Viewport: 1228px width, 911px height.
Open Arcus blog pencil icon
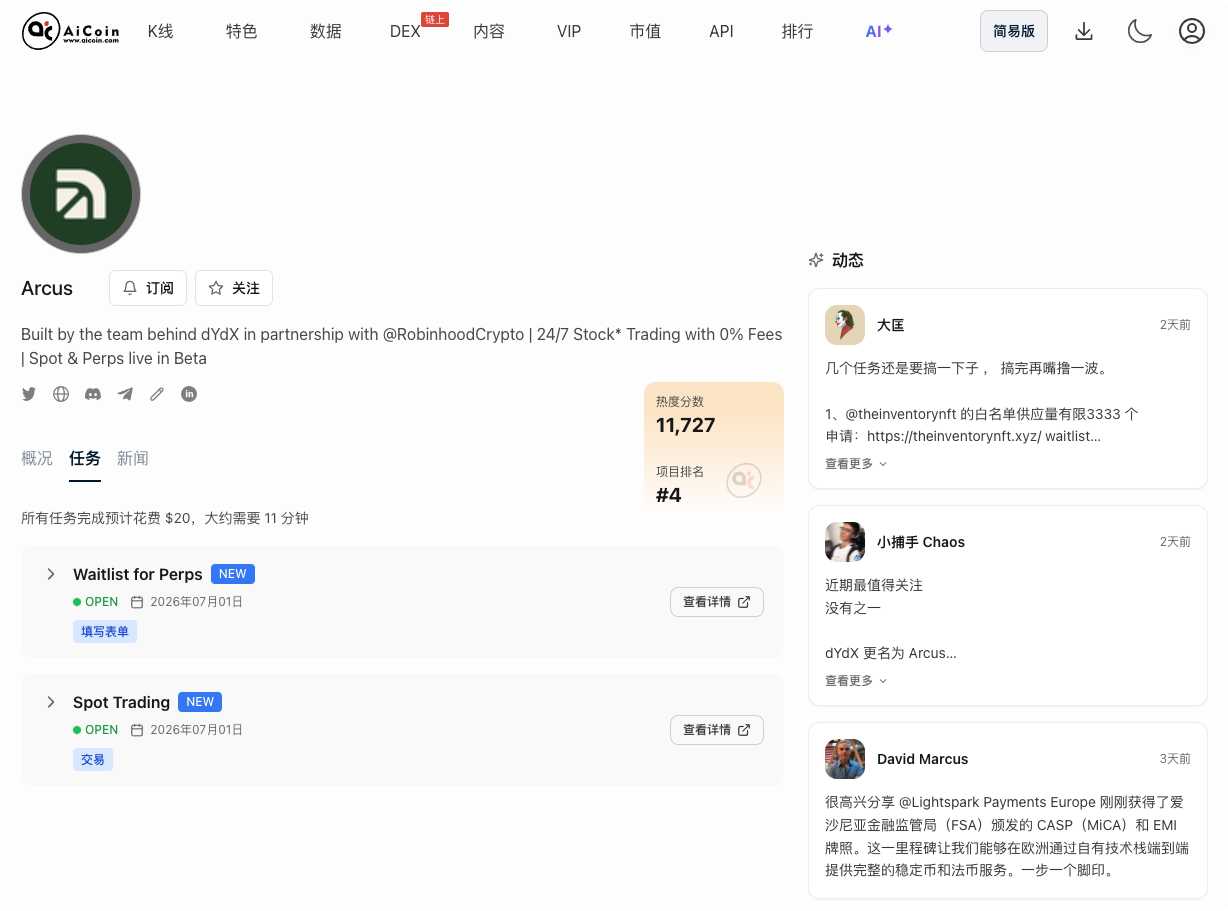point(157,394)
